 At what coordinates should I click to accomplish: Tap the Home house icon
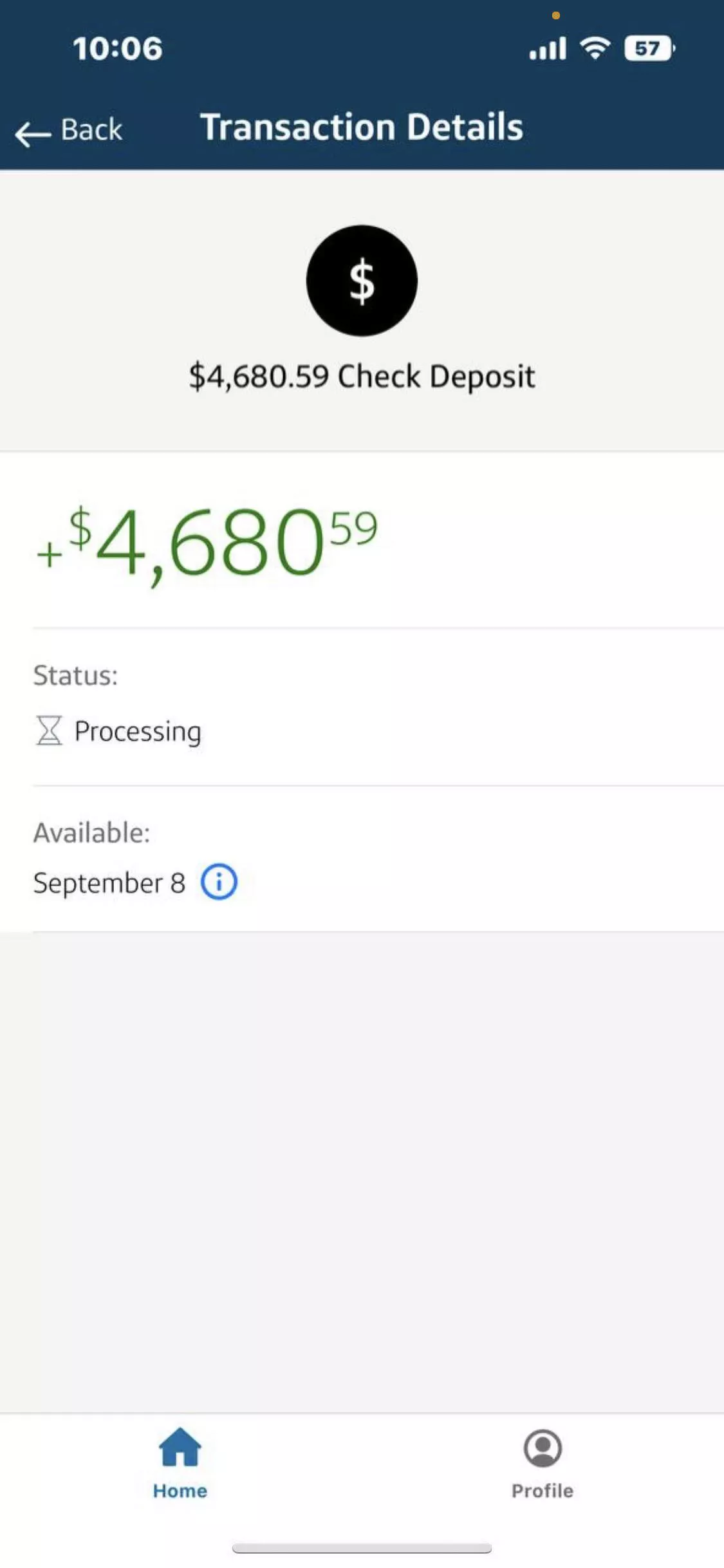pyautogui.click(x=180, y=1447)
